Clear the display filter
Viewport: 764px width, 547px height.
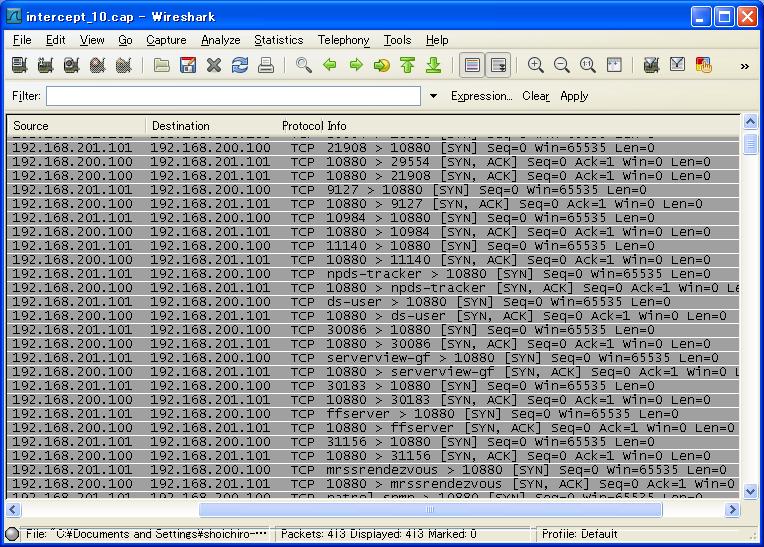(535, 96)
